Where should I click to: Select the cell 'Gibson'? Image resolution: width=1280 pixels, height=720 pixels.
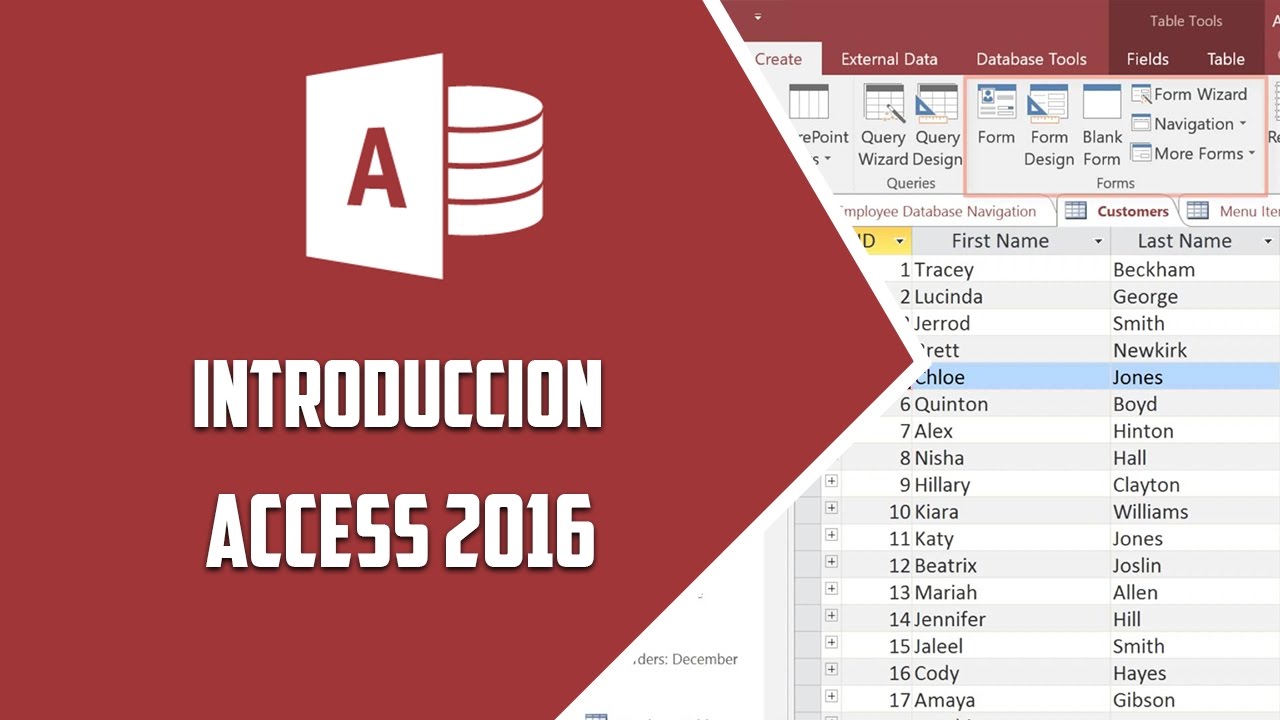[1195, 702]
